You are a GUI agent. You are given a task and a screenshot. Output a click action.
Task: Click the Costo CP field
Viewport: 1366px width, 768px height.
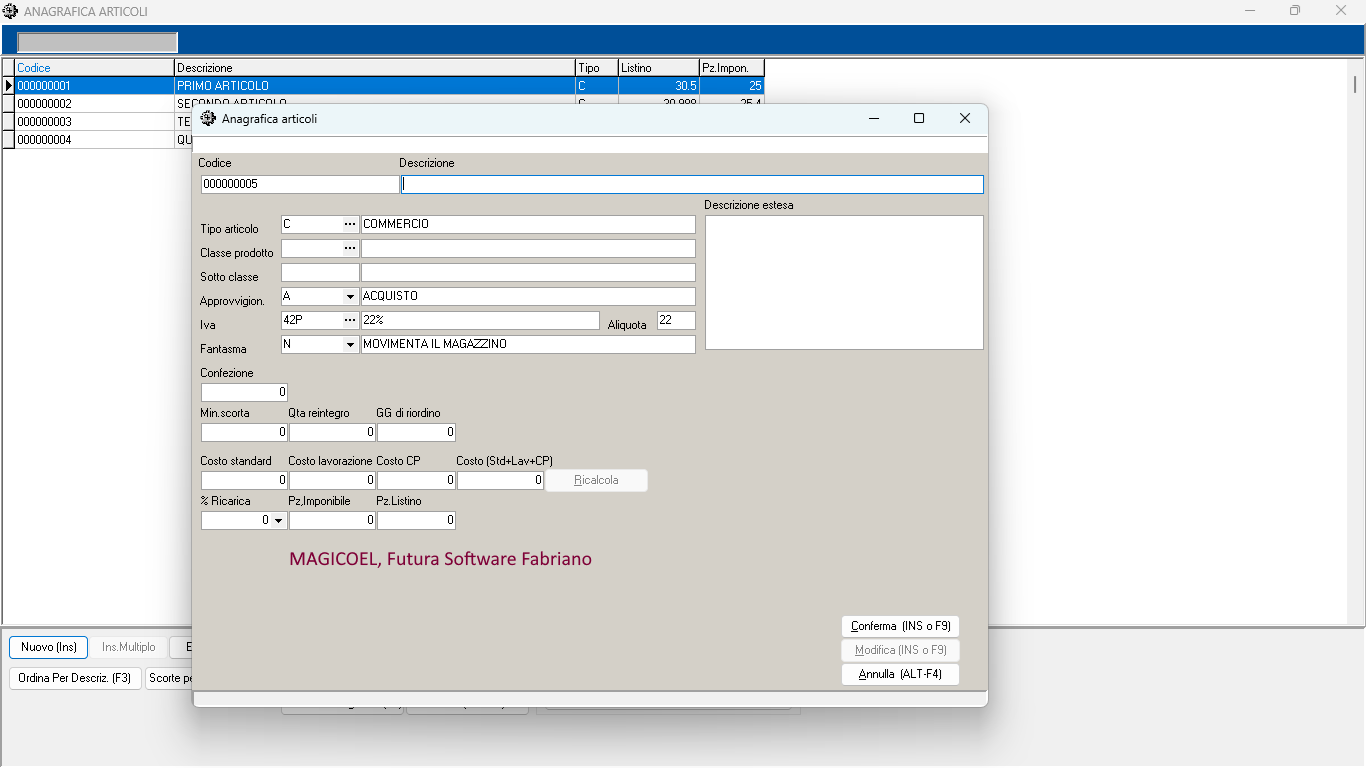pyautogui.click(x=416, y=480)
